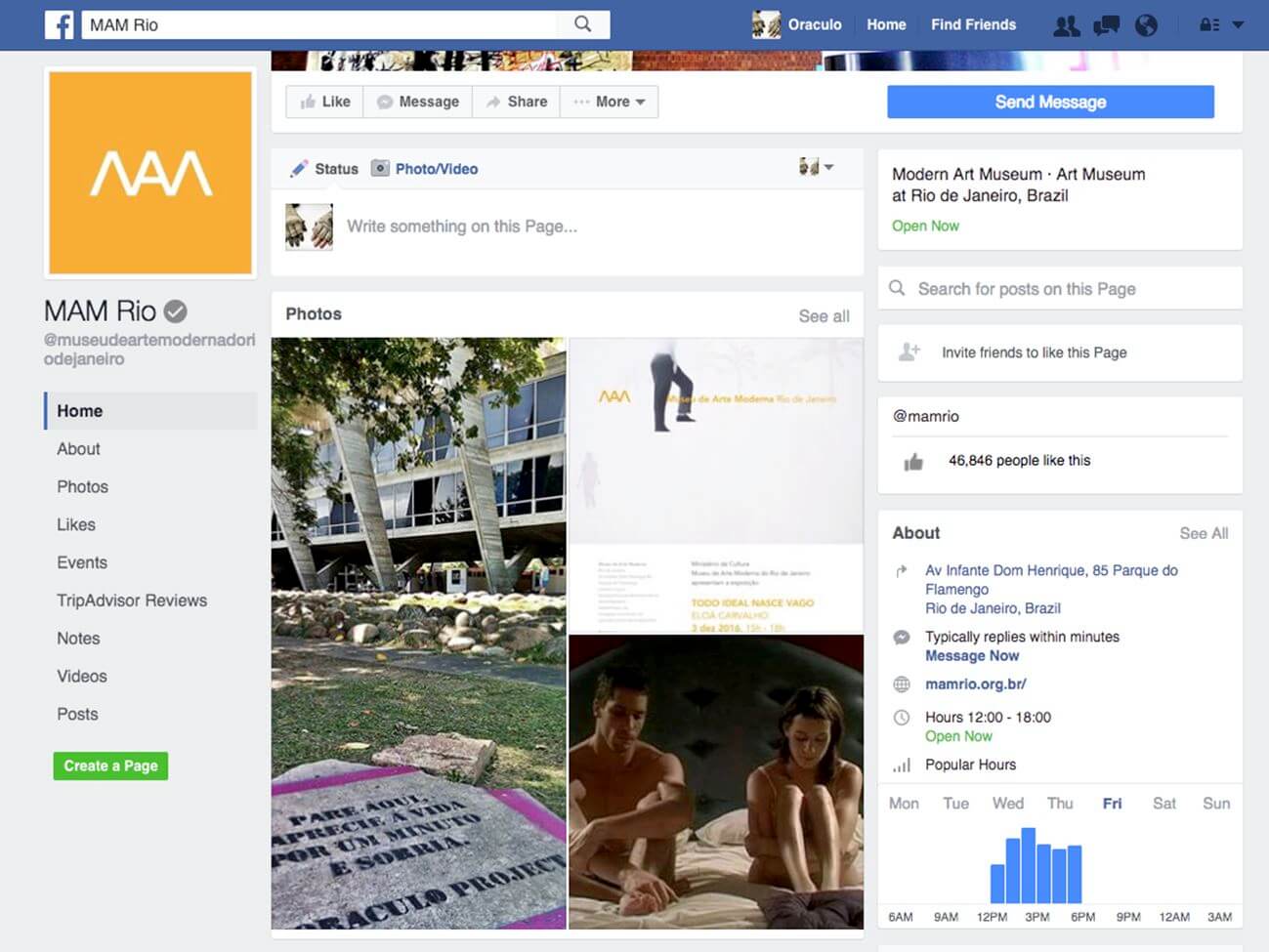Go to Home in top bar
The width and height of the screenshot is (1269, 952).
pyautogui.click(x=886, y=24)
